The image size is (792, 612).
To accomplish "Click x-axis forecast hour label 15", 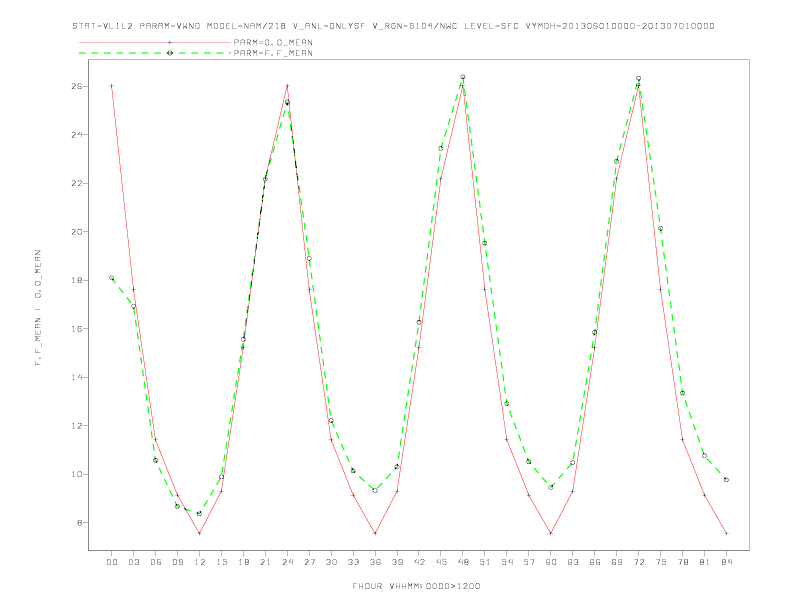I will point(221,562).
